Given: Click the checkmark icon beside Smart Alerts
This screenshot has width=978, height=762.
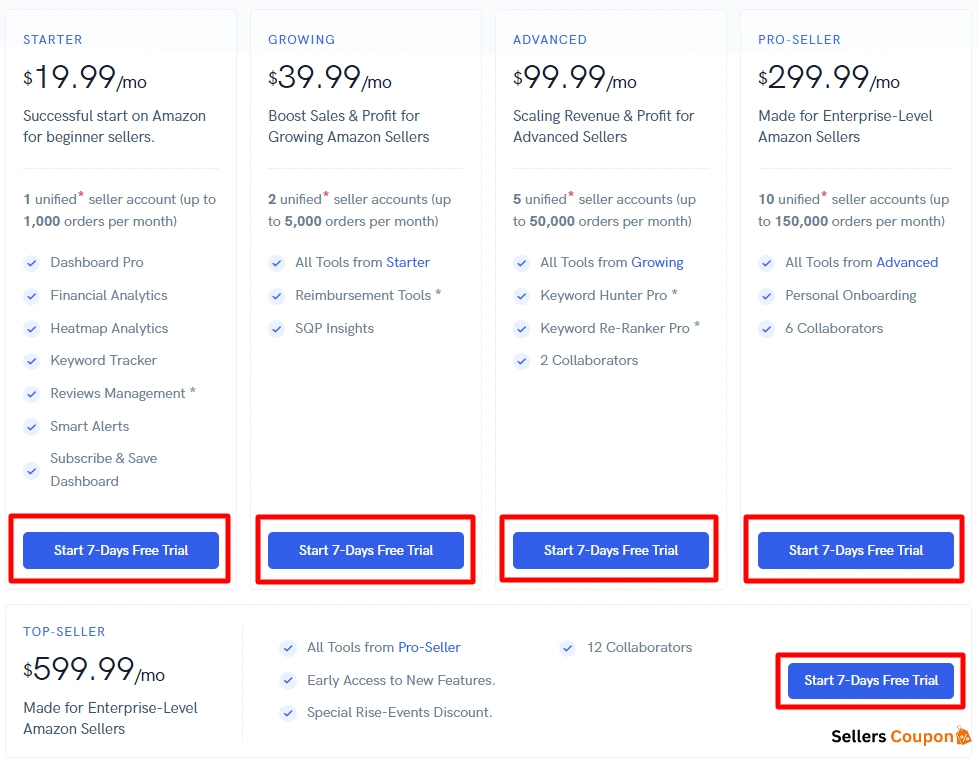Looking at the screenshot, I should 31,427.
